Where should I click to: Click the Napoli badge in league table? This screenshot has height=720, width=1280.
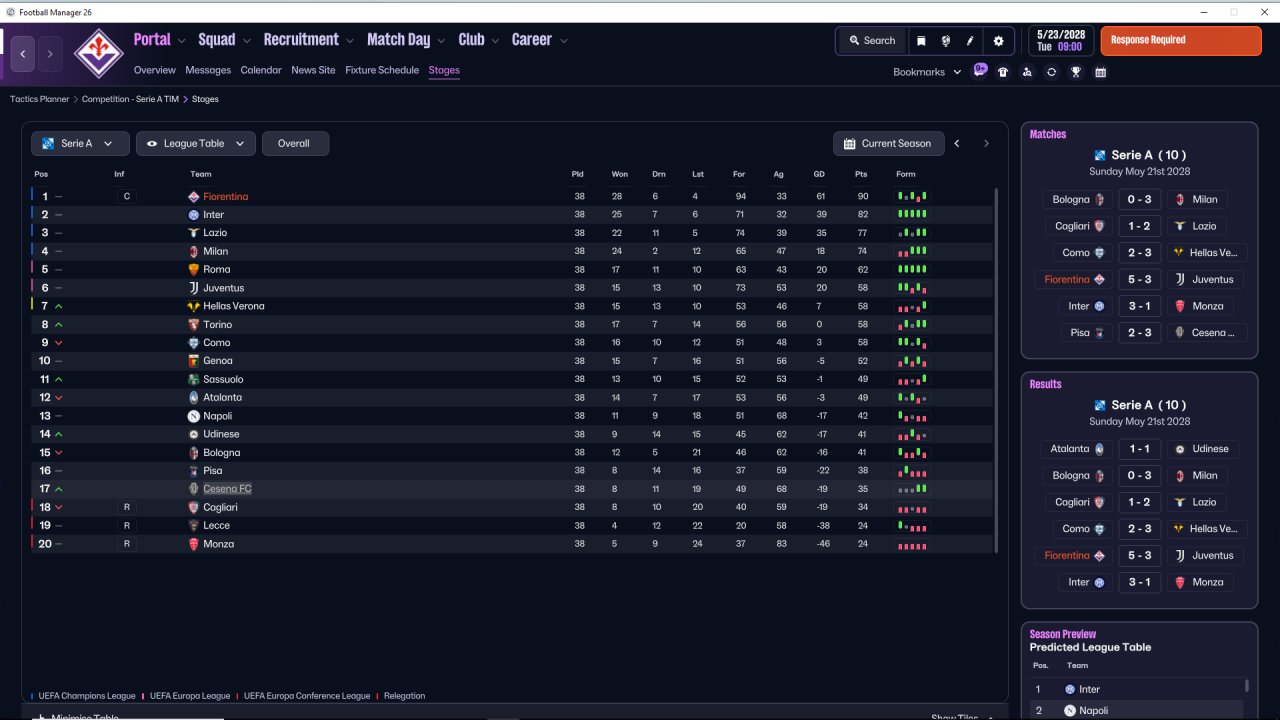pos(194,416)
